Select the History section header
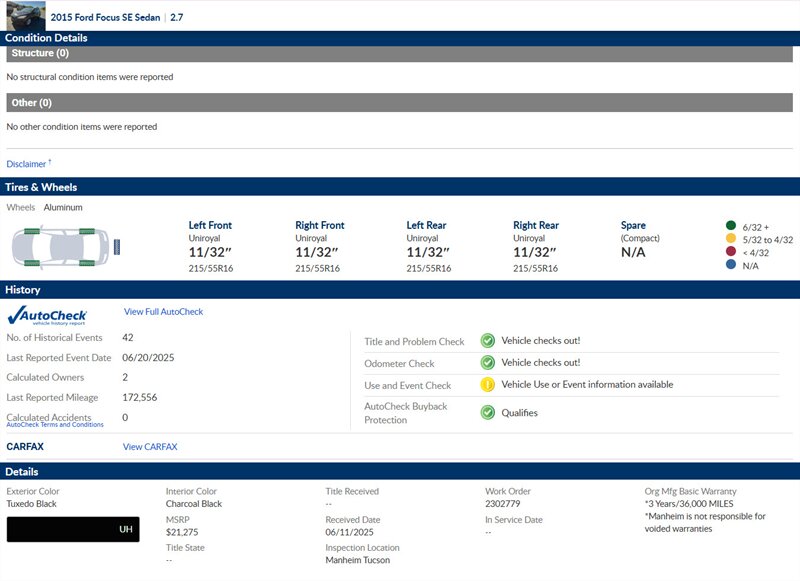 (x=400, y=289)
